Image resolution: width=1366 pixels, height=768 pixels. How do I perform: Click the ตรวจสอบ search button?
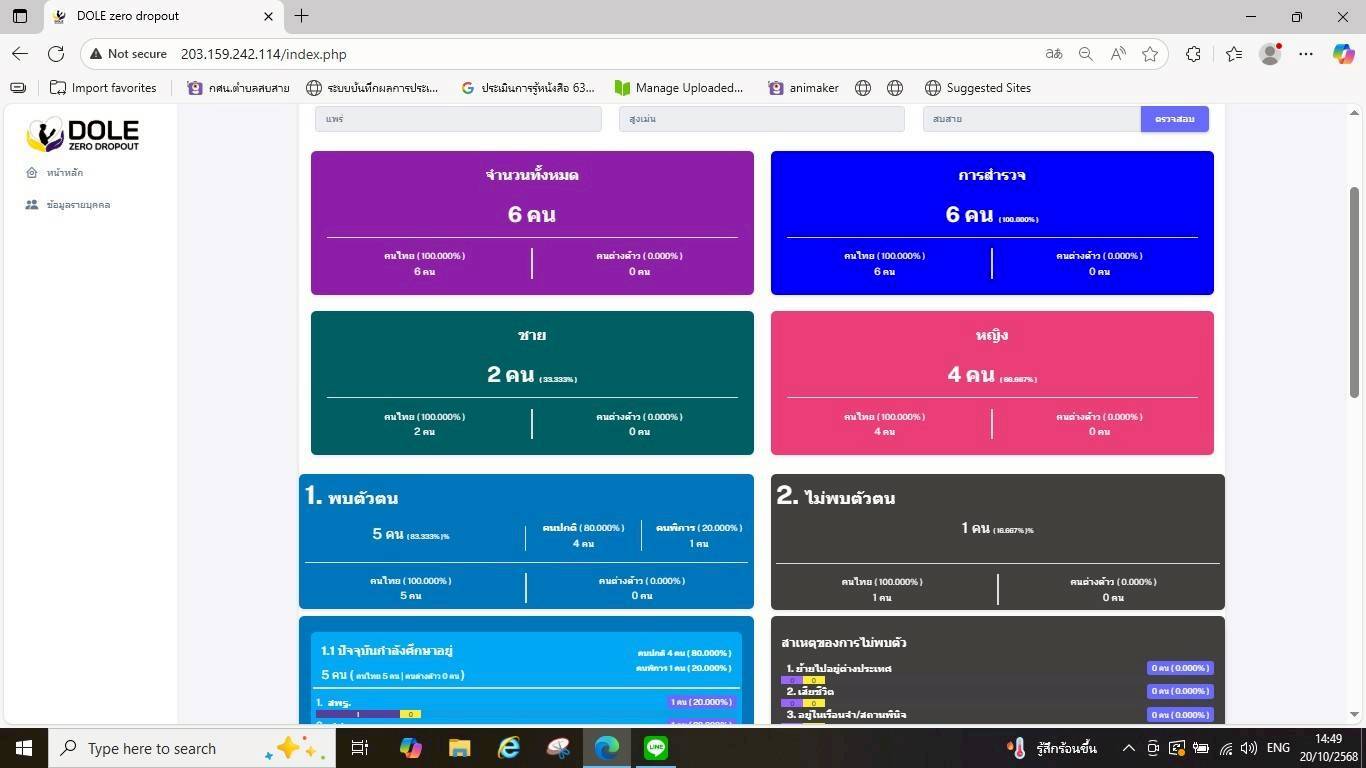1174,119
